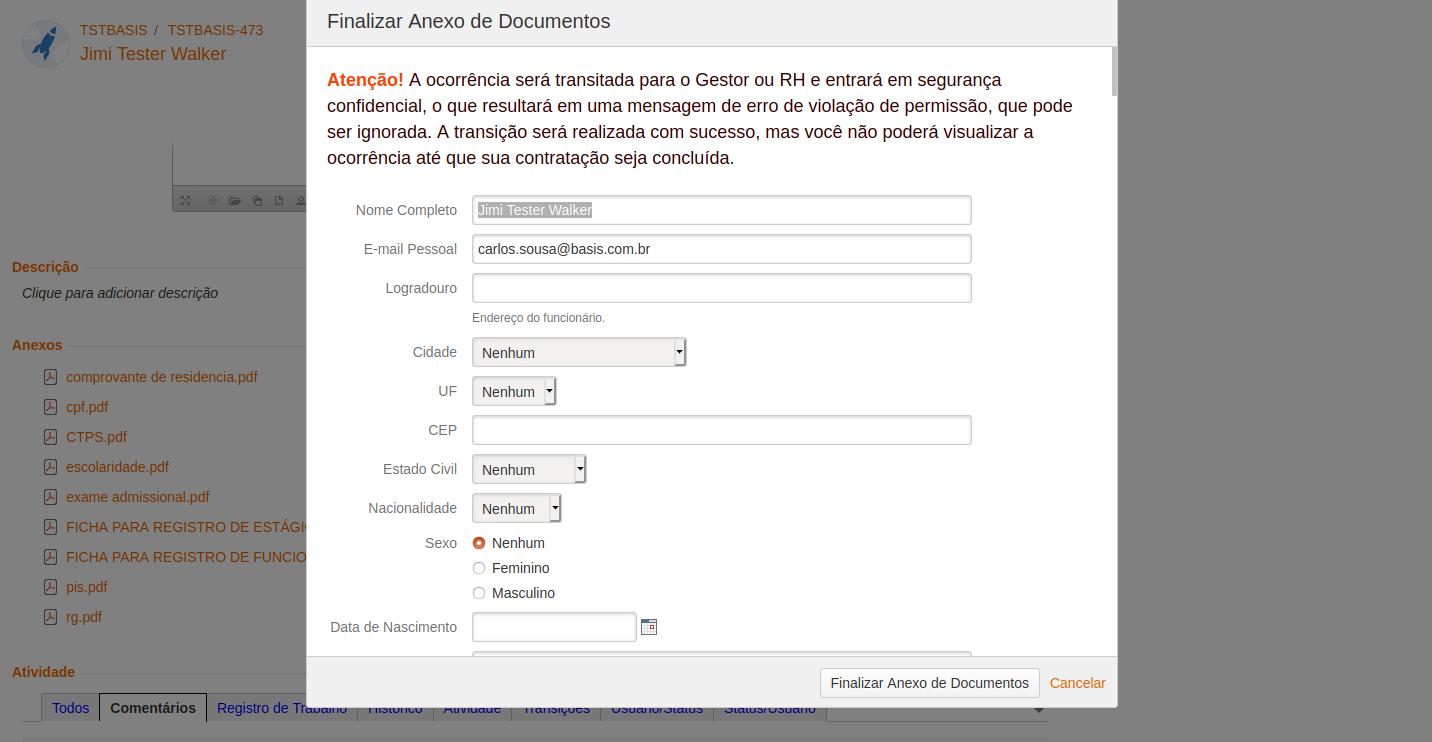Open the Estado Civil dropdown
Screen dimensions: 1432x742
528,469
